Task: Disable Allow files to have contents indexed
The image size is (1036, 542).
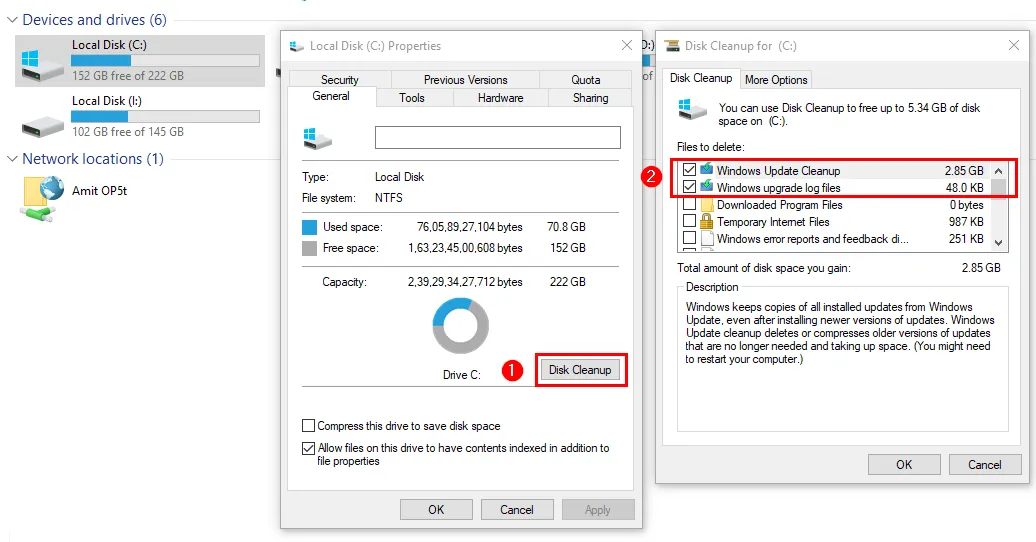Action: [308, 448]
